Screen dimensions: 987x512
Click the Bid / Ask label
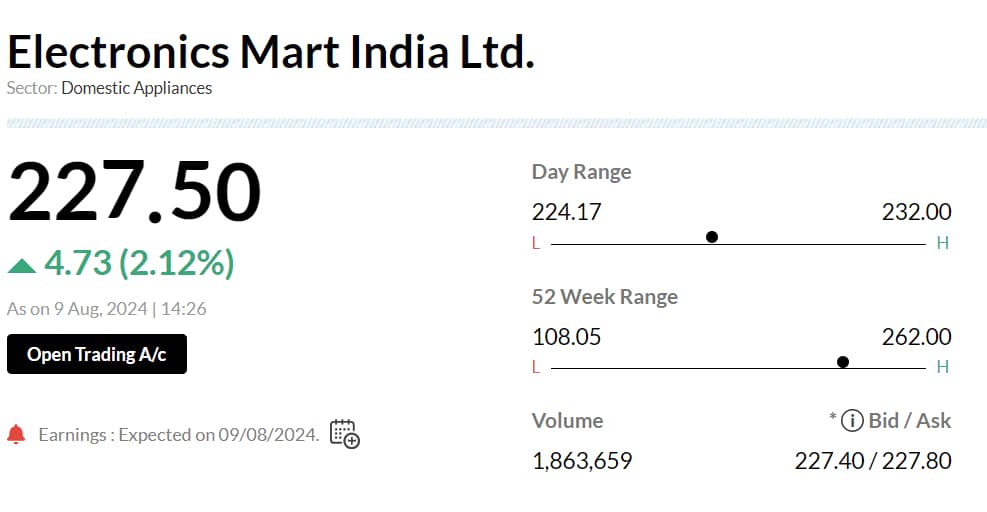click(910, 420)
